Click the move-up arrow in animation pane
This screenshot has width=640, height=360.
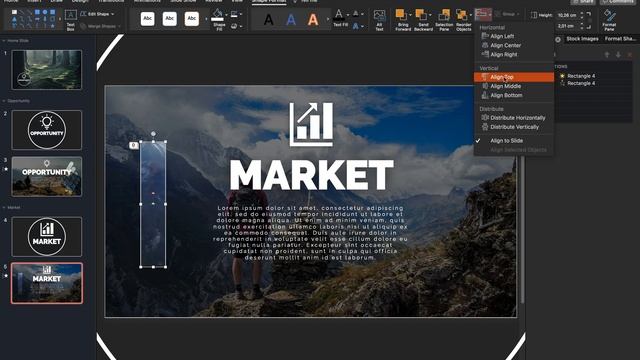point(607,55)
